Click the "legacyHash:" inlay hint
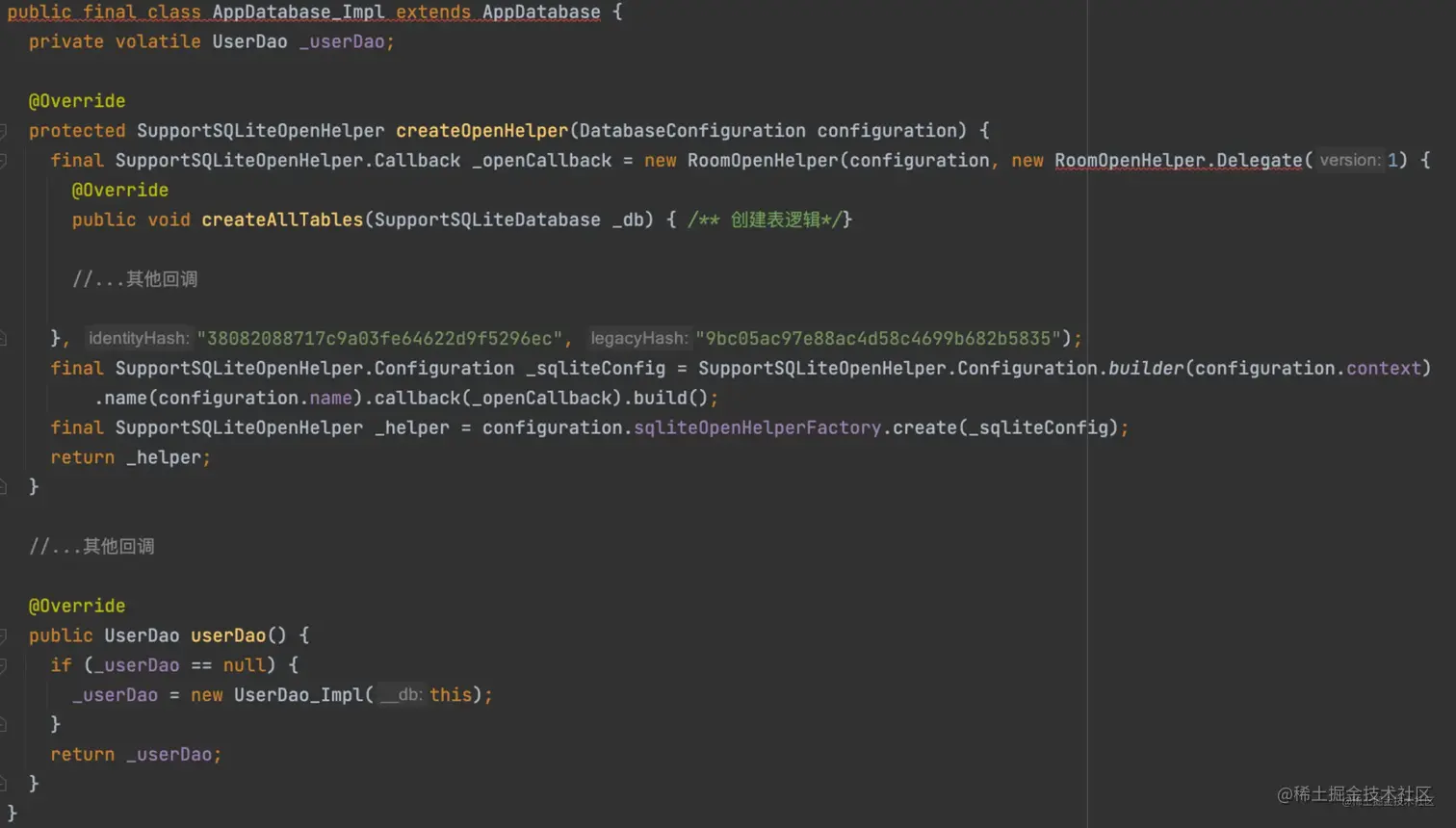 point(639,339)
